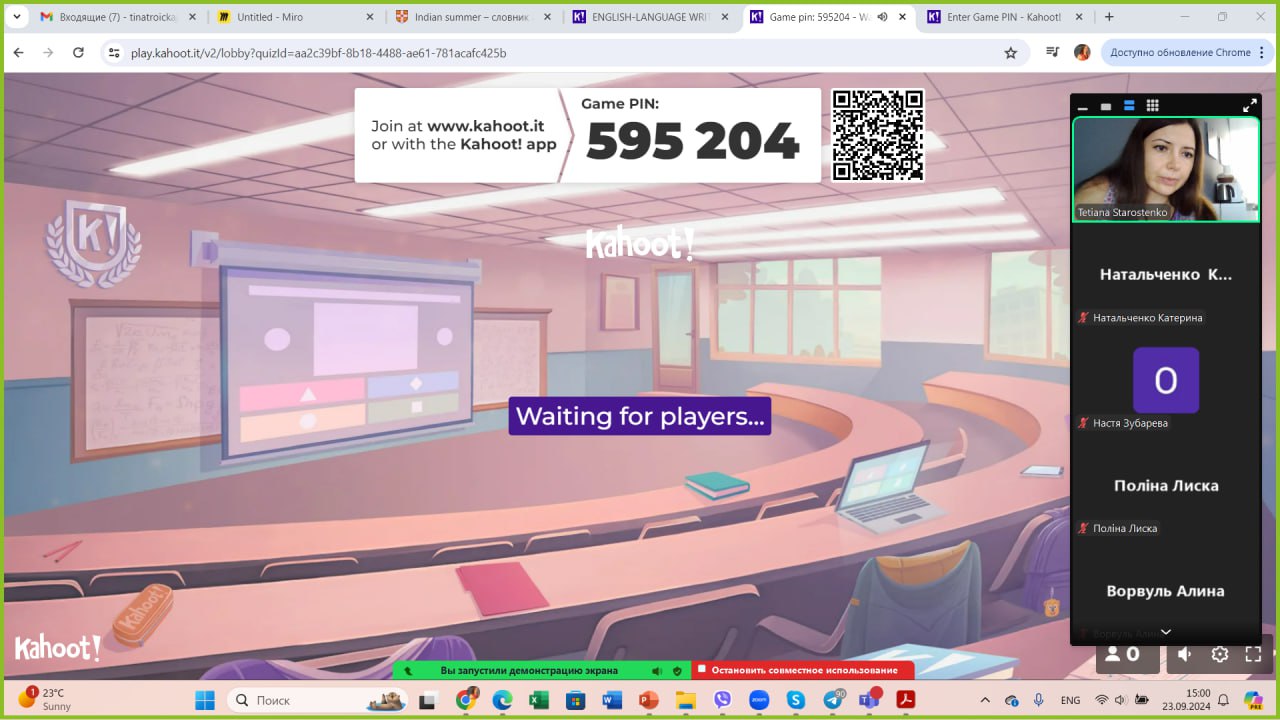
Task: Open Adobe Acrobat from taskbar
Action: coord(906,700)
